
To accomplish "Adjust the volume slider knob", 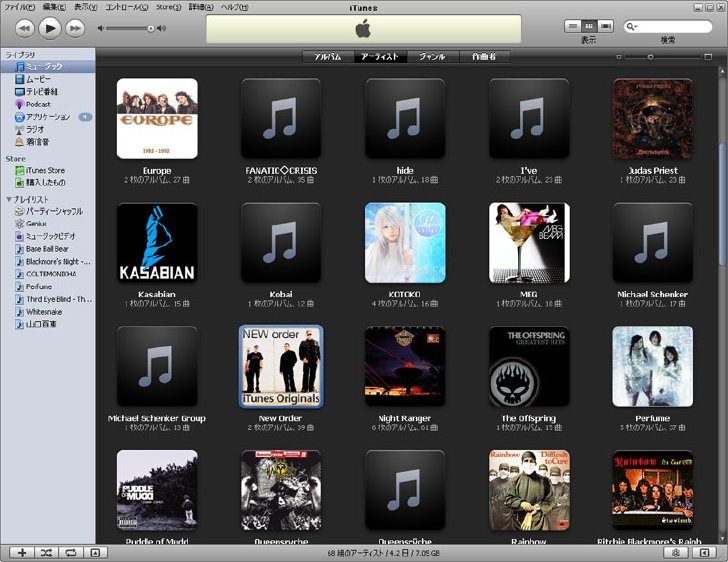I will pyautogui.click(x=151, y=29).
